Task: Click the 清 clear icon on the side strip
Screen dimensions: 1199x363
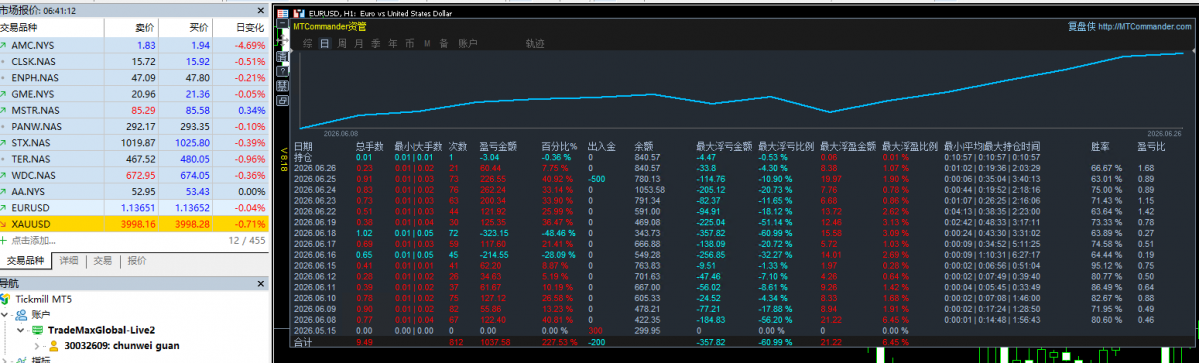Action: (282, 57)
